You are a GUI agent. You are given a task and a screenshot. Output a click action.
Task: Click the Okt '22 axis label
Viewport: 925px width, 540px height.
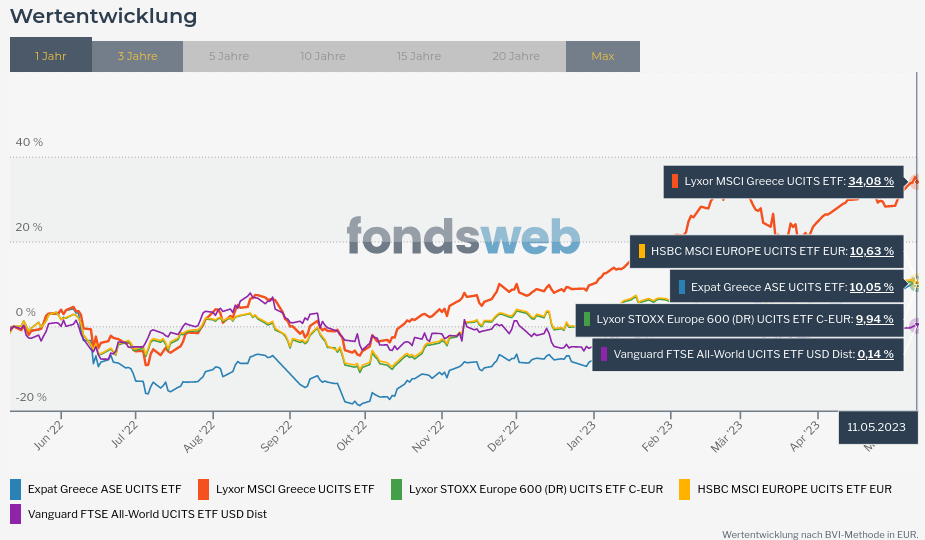click(x=352, y=436)
